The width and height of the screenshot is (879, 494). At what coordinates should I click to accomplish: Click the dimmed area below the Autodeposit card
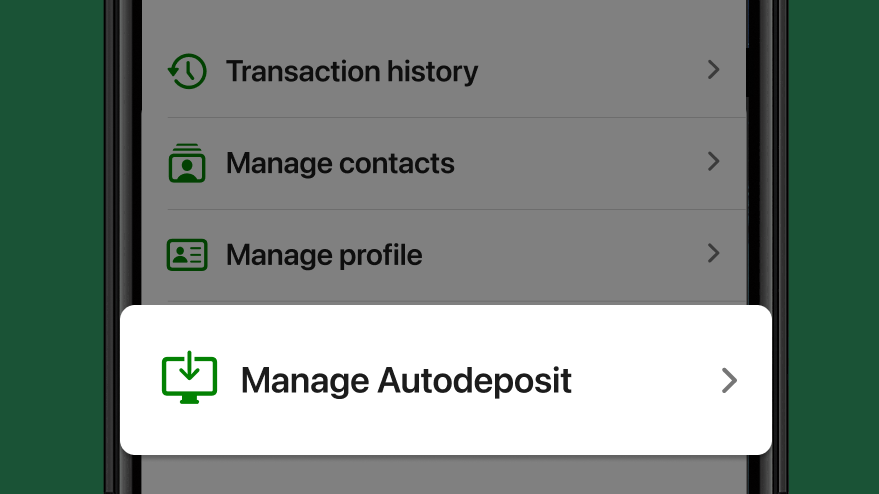coord(443,475)
